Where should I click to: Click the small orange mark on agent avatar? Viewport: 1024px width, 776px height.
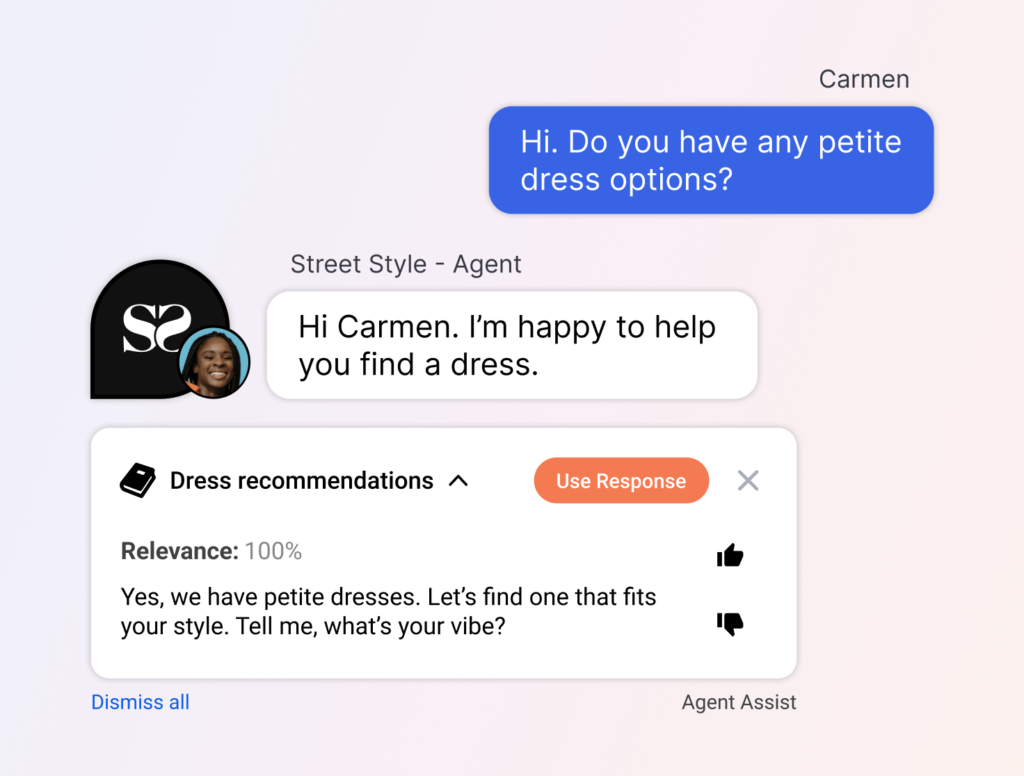click(x=191, y=384)
